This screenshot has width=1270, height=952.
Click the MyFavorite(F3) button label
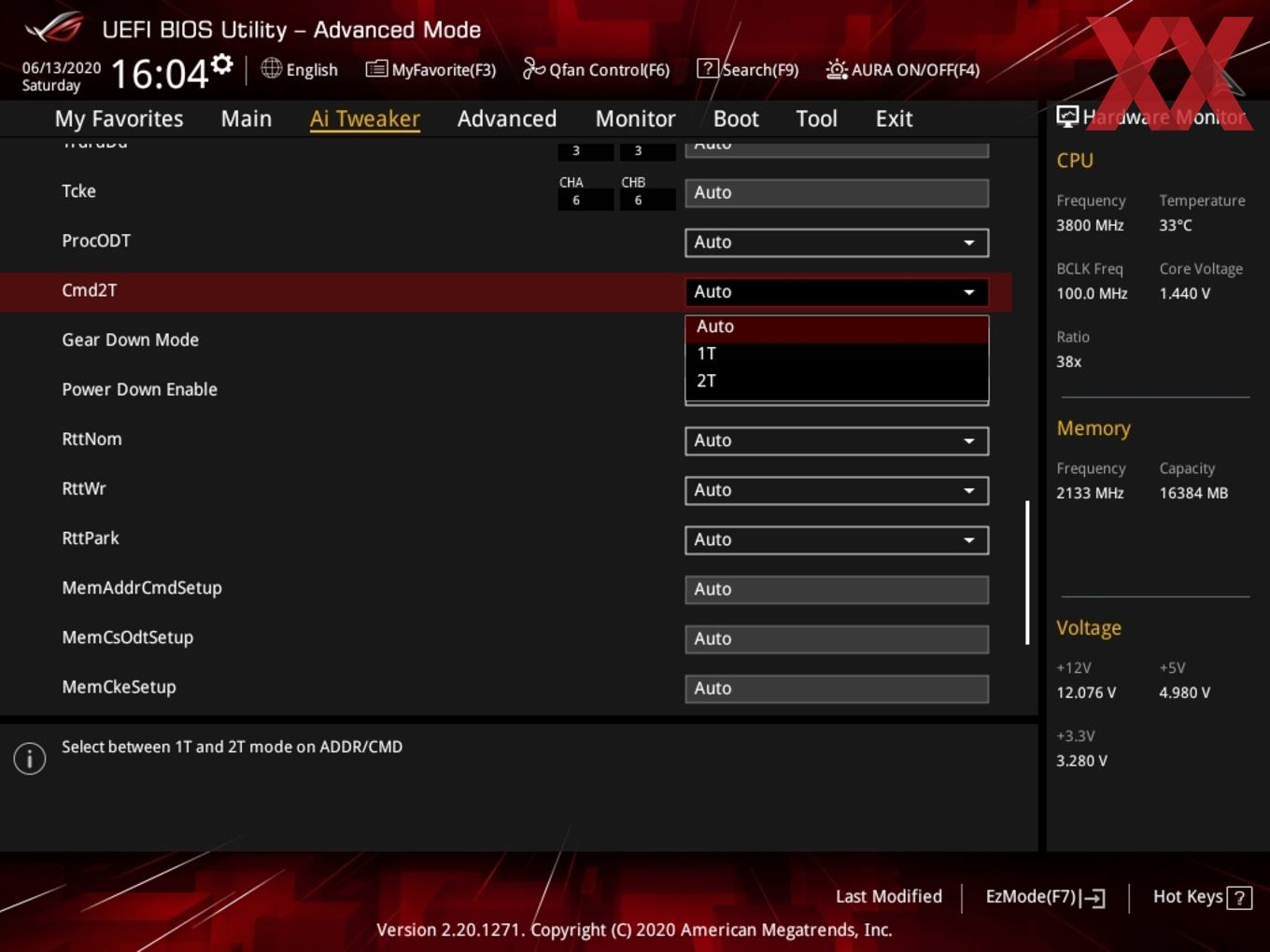(444, 70)
